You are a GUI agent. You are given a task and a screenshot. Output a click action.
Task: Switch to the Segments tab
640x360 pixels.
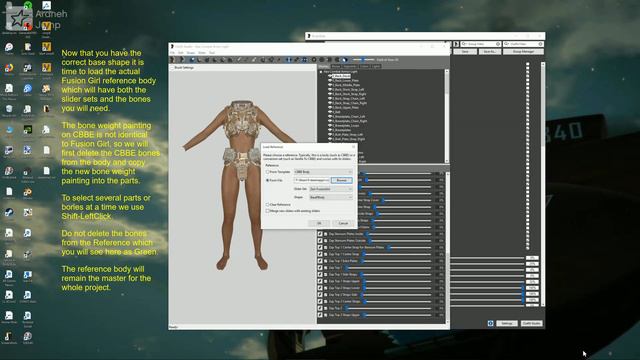349,66
